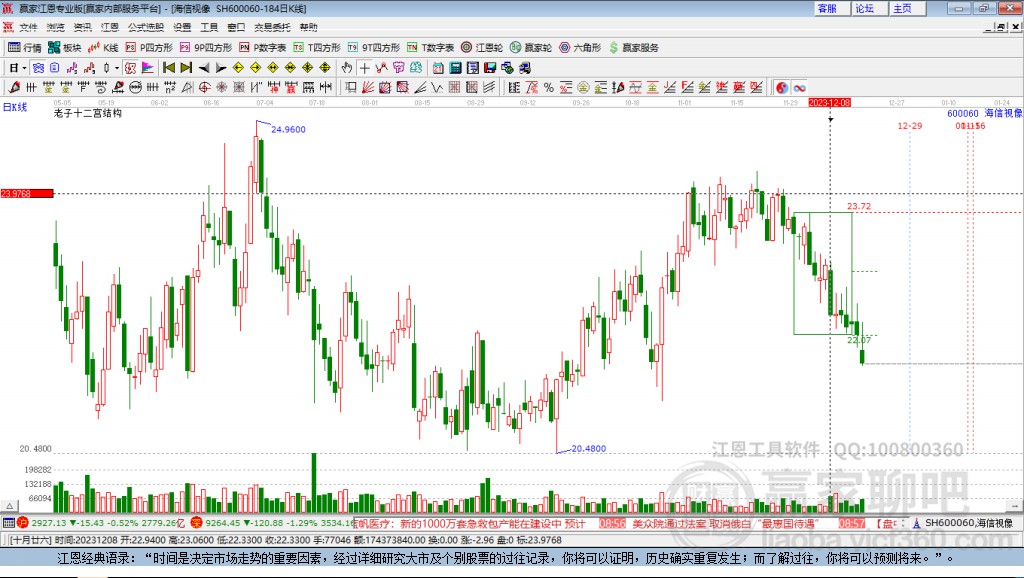
Task: Open the 设置 menu
Action: pos(182,27)
